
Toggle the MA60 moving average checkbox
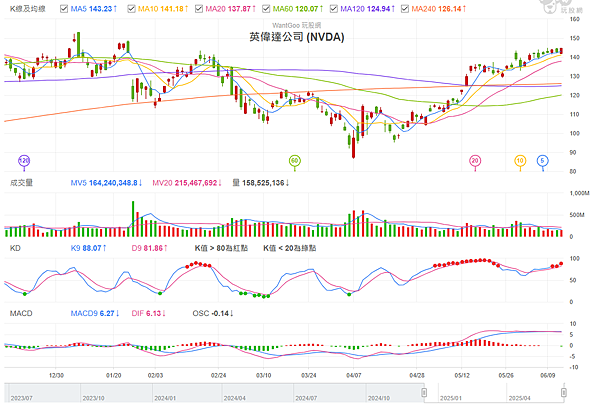[266, 8]
